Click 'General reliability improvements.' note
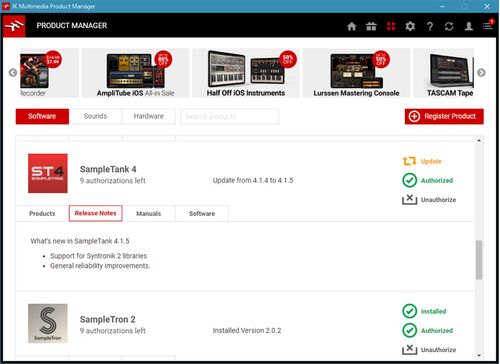 point(100,266)
